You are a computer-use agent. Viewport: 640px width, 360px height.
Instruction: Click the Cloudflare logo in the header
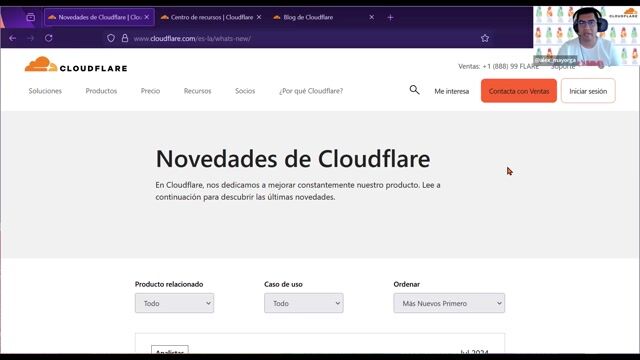pyautogui.click(x=76, y=65)
